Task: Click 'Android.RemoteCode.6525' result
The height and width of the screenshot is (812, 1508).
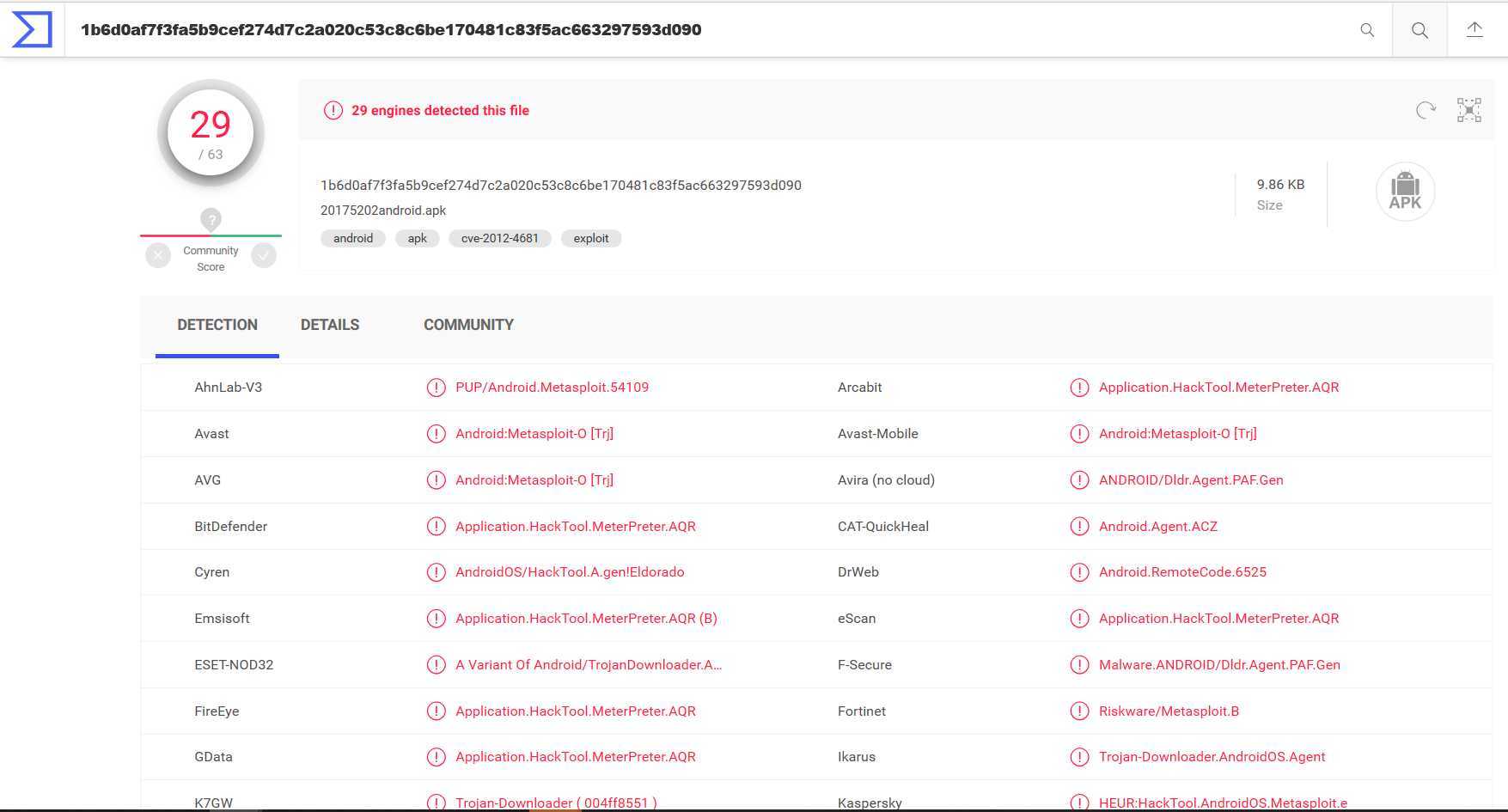Action: 1182,572
